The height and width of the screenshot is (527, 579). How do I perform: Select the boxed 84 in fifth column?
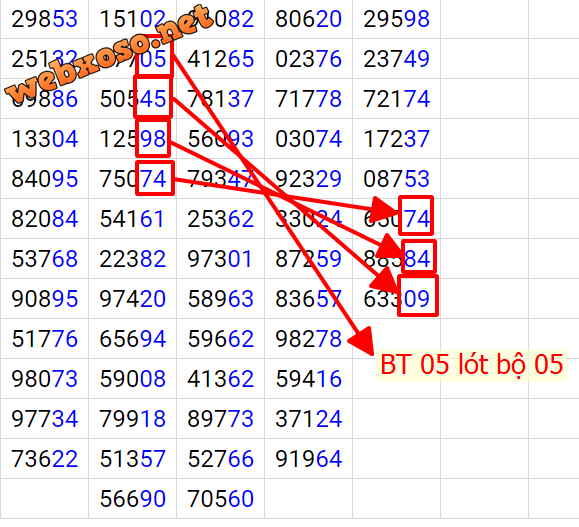tap(419, 256)
